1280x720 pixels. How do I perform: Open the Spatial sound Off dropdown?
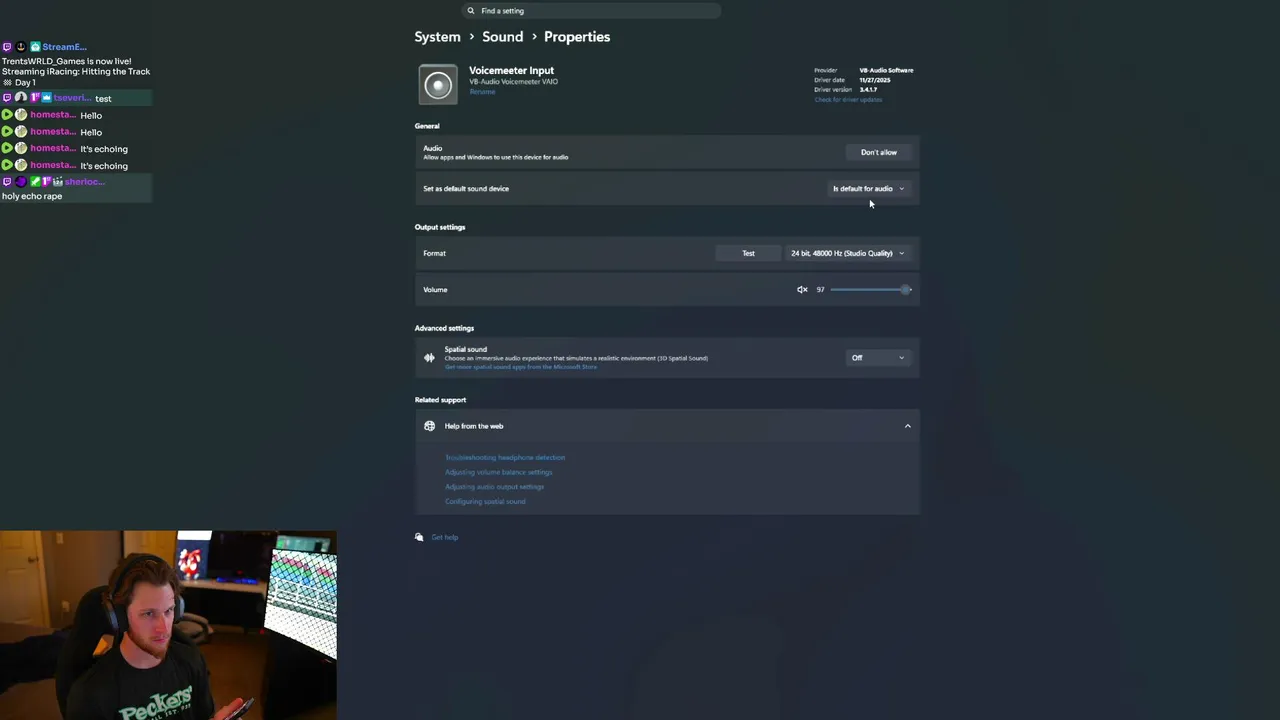click(x=878, y=358)
